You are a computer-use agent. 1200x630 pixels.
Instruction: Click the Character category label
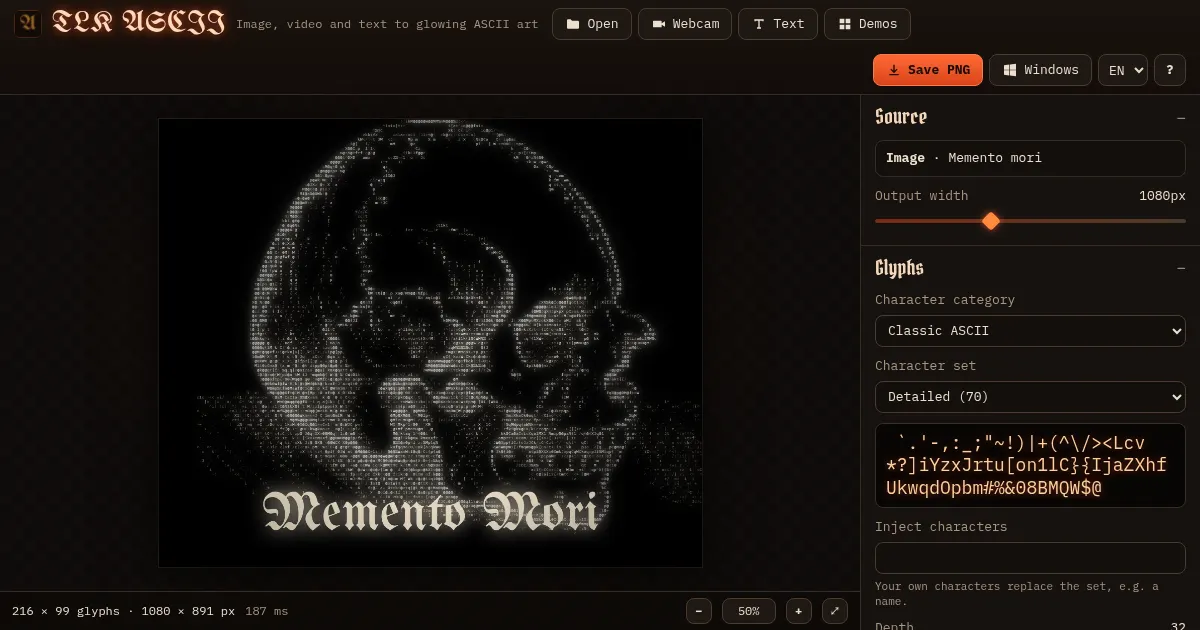pyautogui.click(x=945, y=300)
